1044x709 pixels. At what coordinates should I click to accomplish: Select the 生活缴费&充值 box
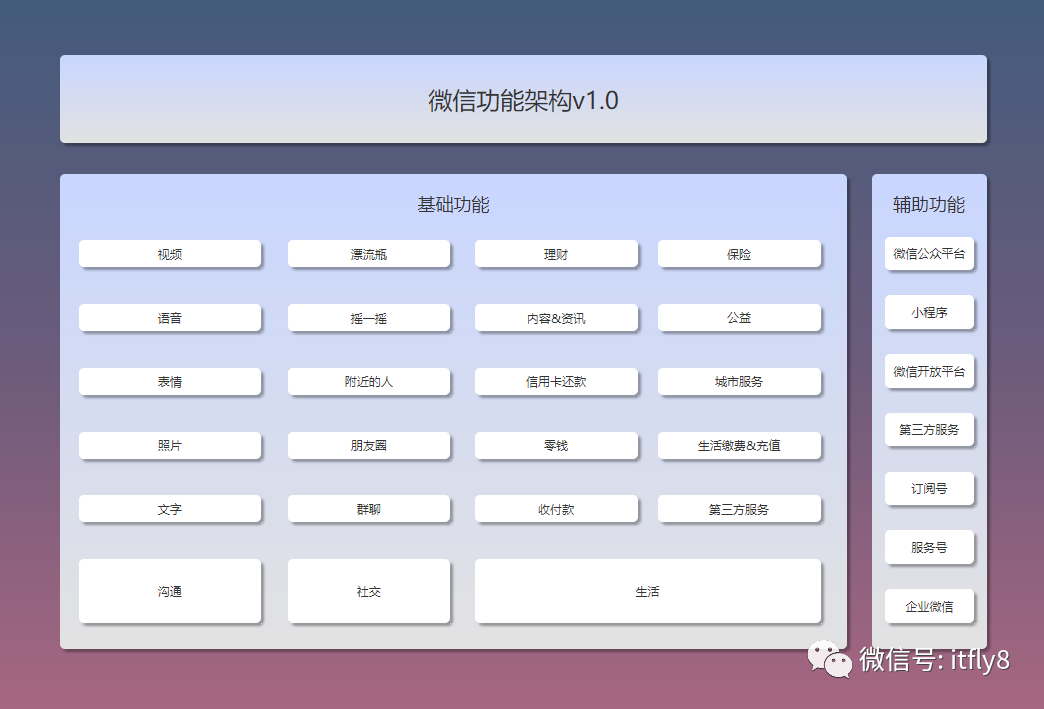[739, 445]
